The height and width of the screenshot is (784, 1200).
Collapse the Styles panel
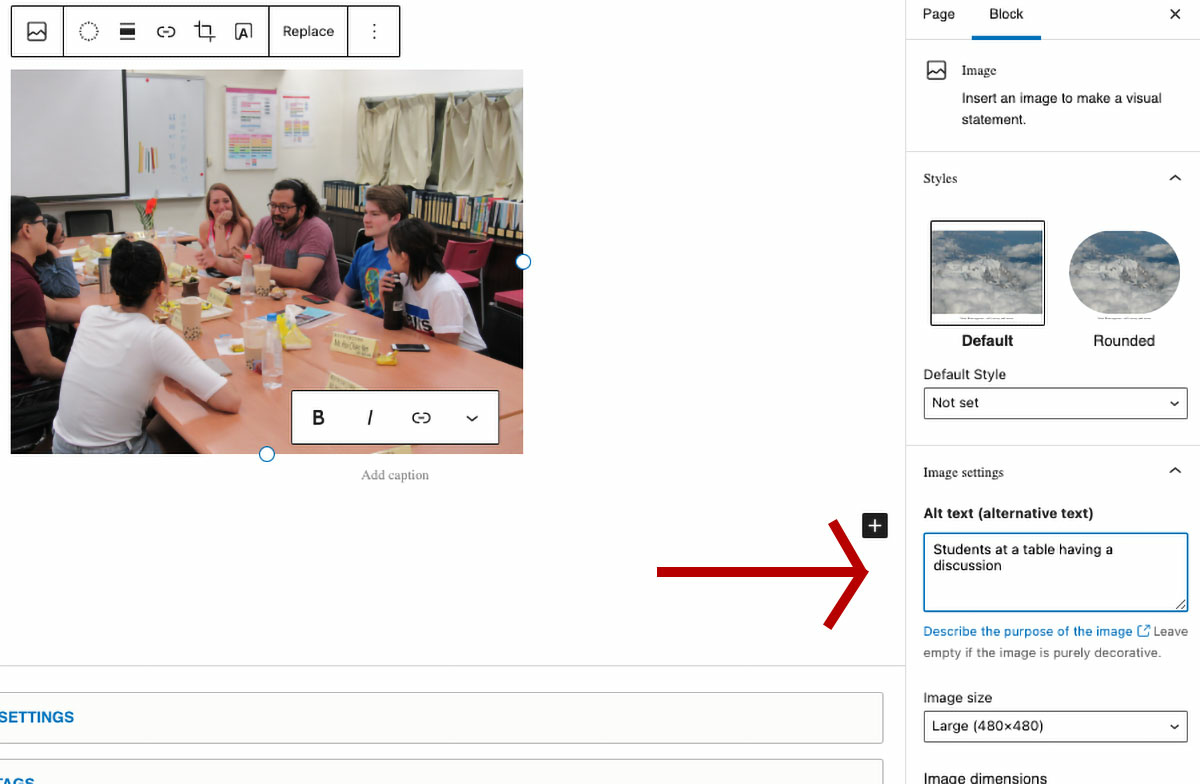point(1175,178)
